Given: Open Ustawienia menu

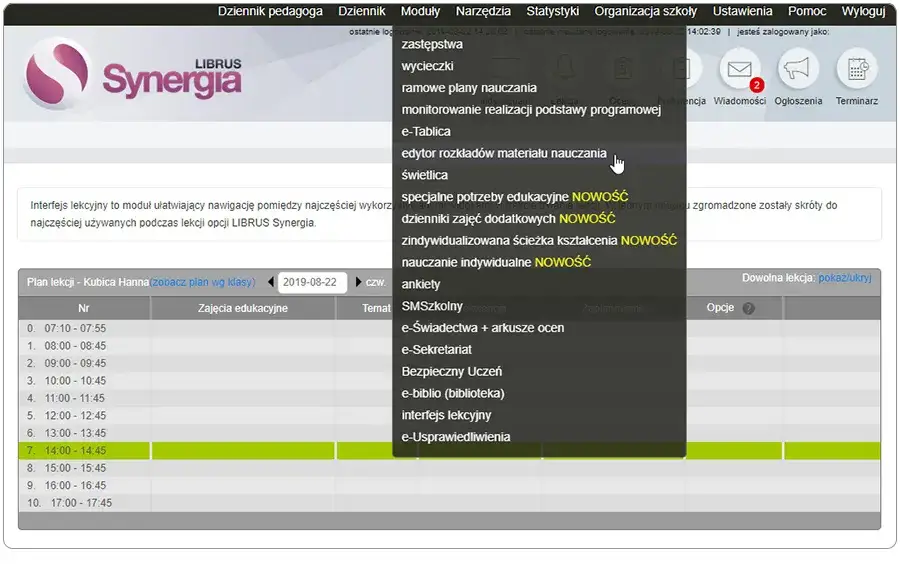Looking at the screenshot, I should click(742, 11).
